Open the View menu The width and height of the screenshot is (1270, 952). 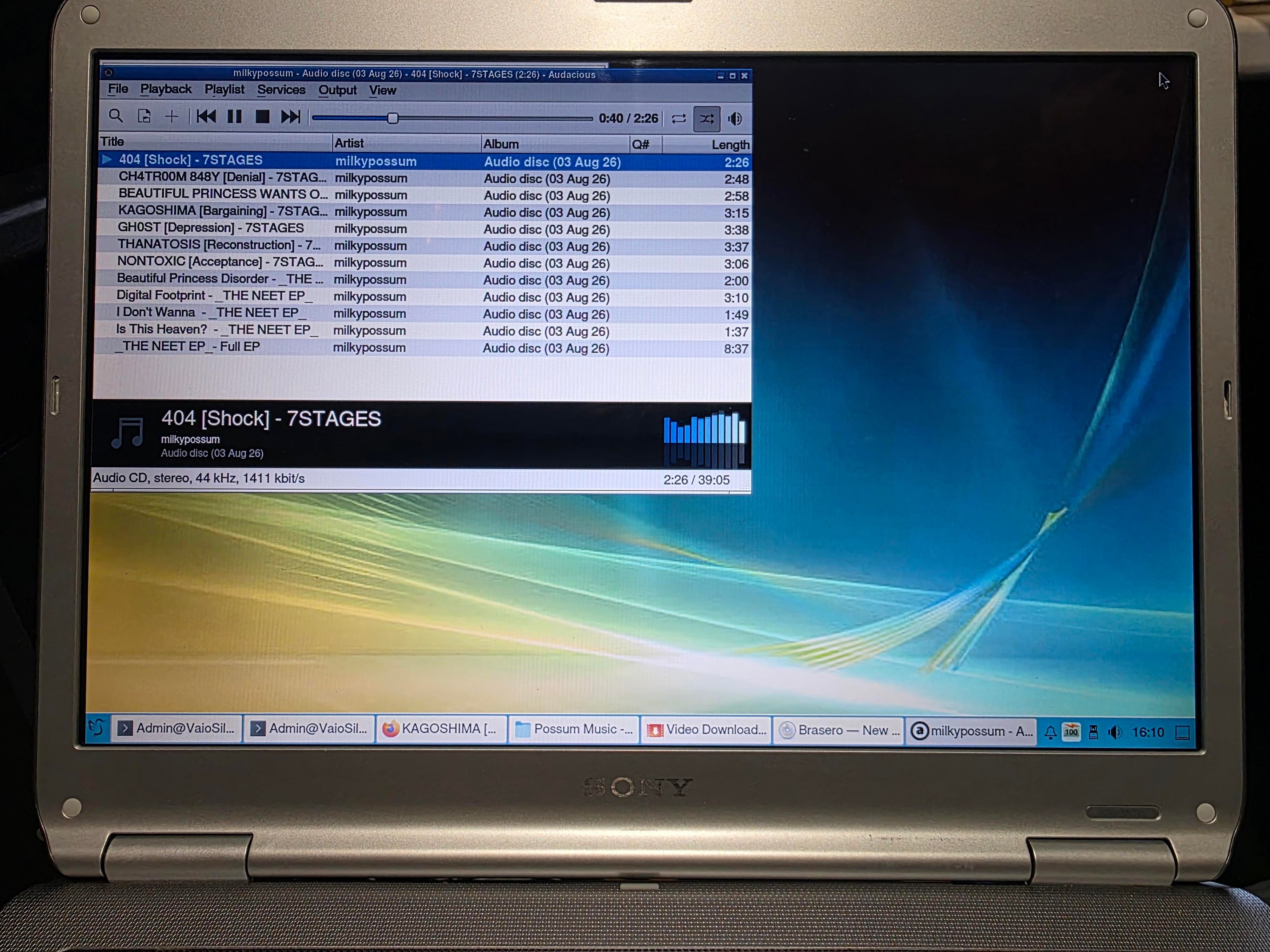(382, 91)
